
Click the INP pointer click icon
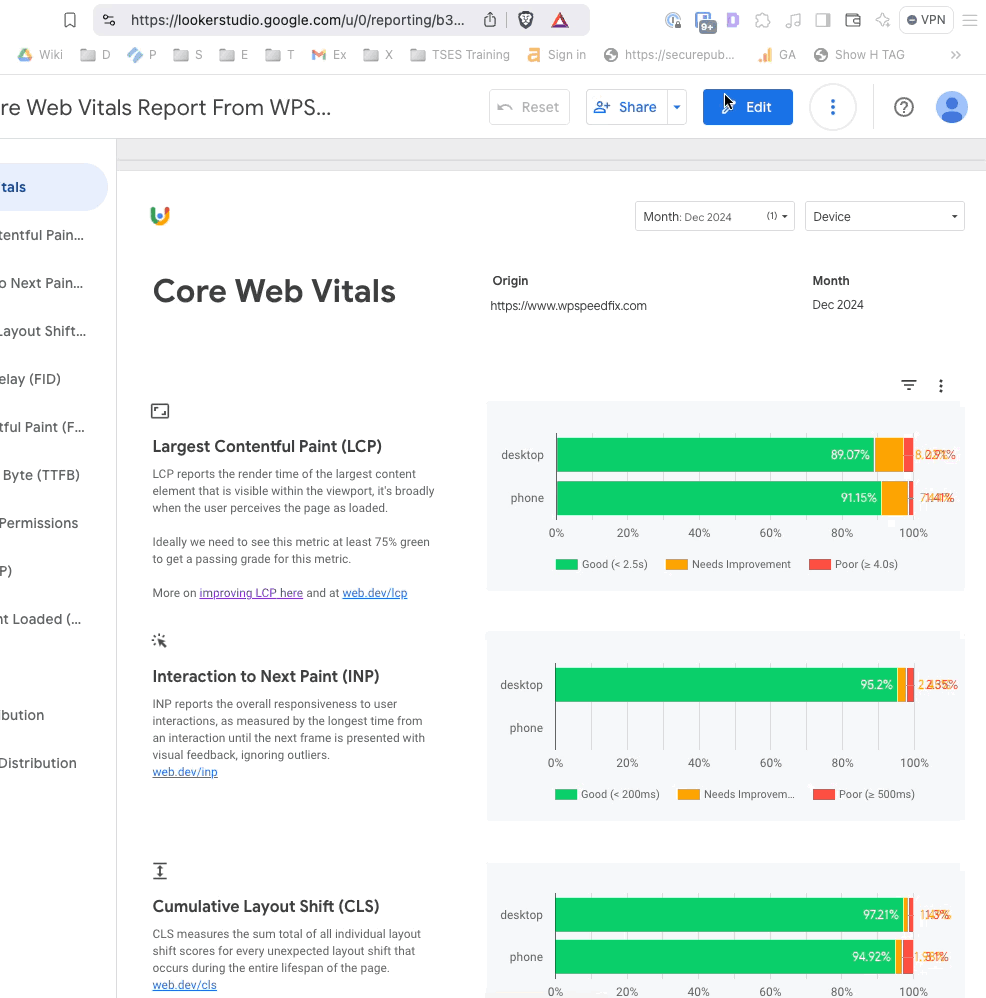[x=159, y=640]
